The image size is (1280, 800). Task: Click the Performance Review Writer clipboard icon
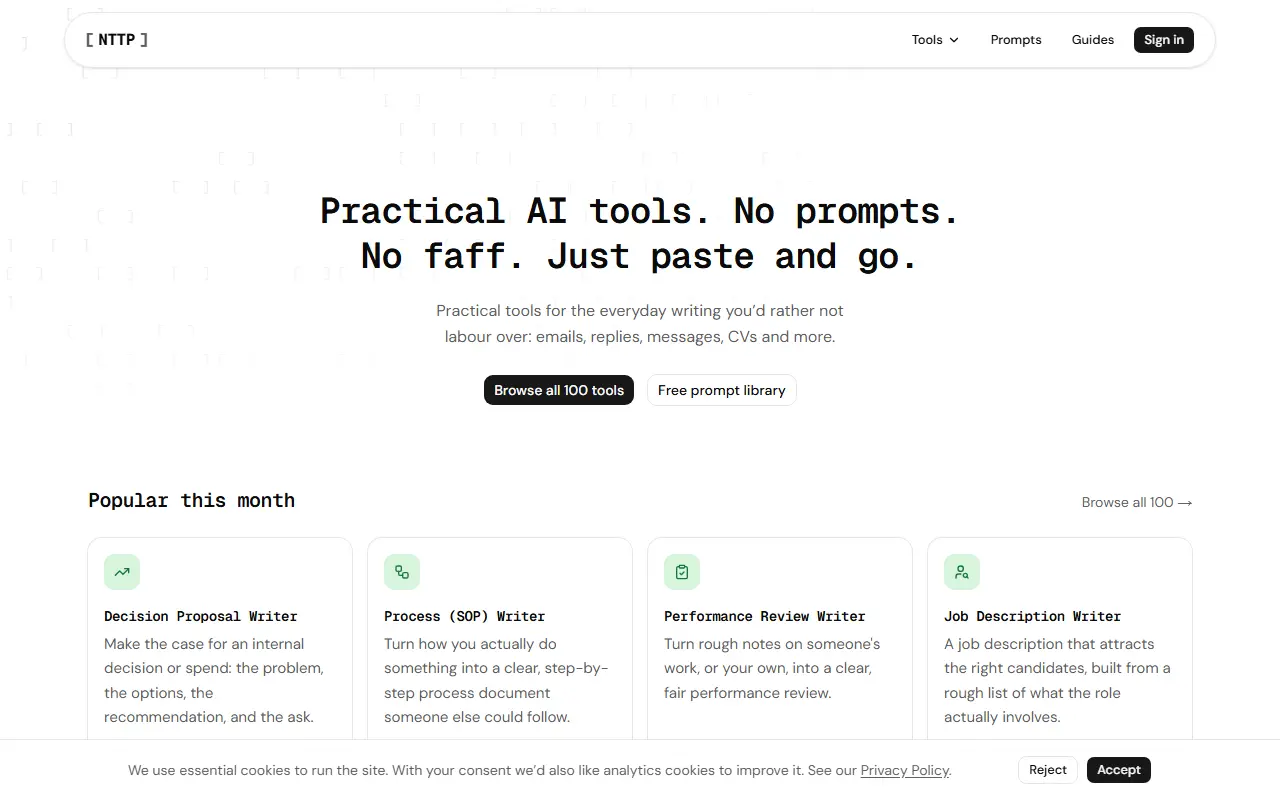[x=682, y=572]
